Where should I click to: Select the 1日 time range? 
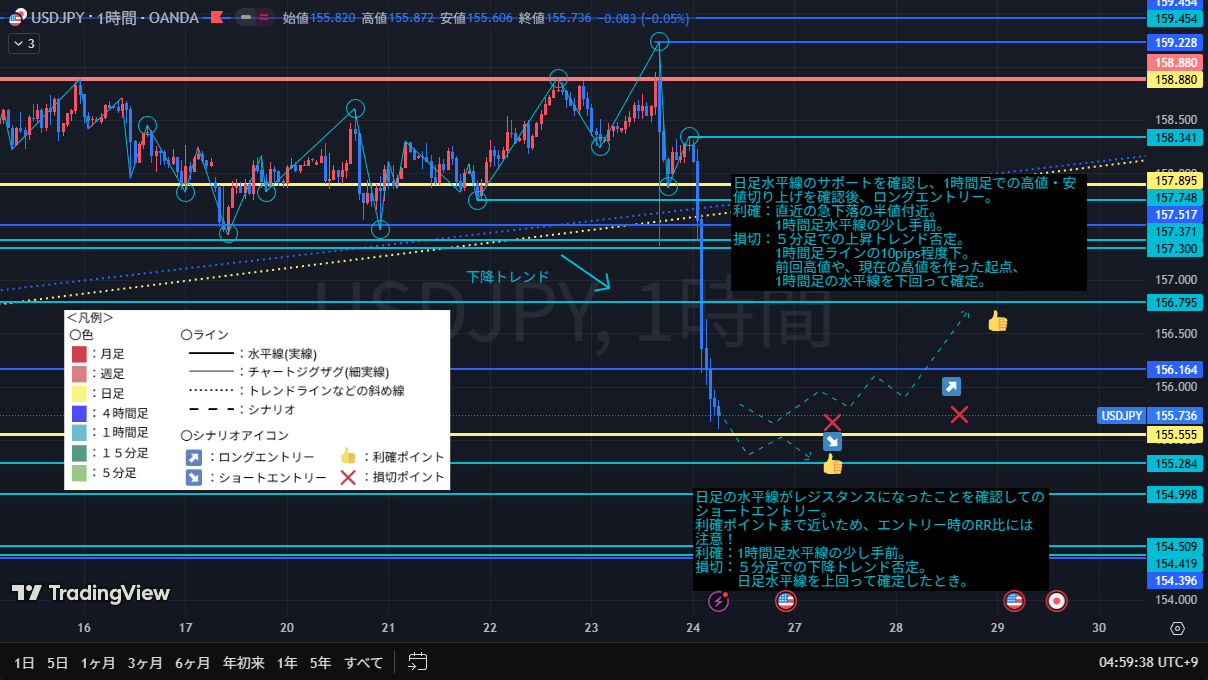(x=25, y=662)
